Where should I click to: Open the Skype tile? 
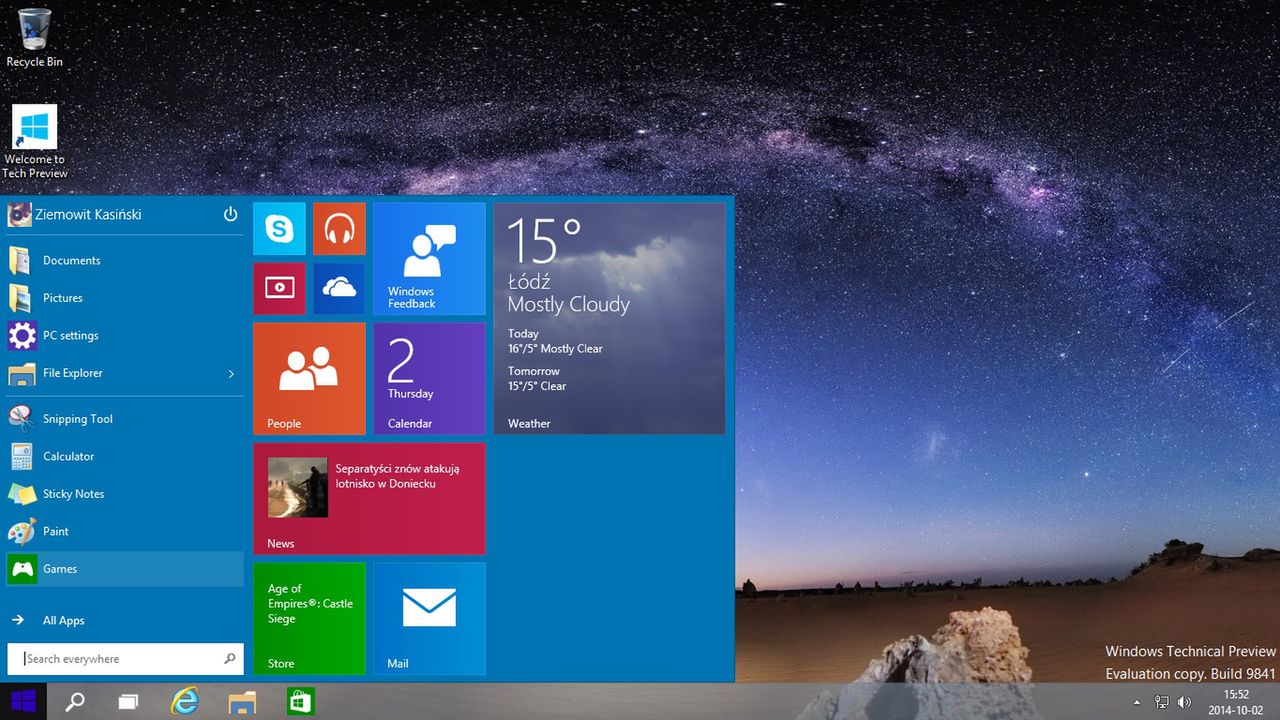279,229
